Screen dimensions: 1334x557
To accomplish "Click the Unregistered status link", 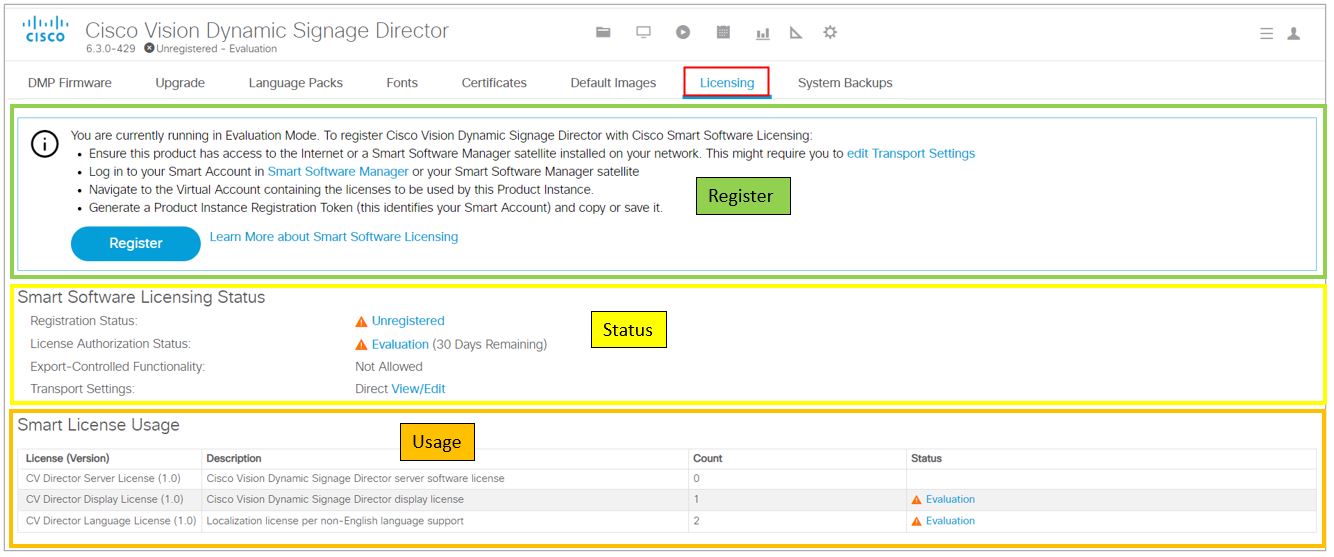I will [408, 321].
